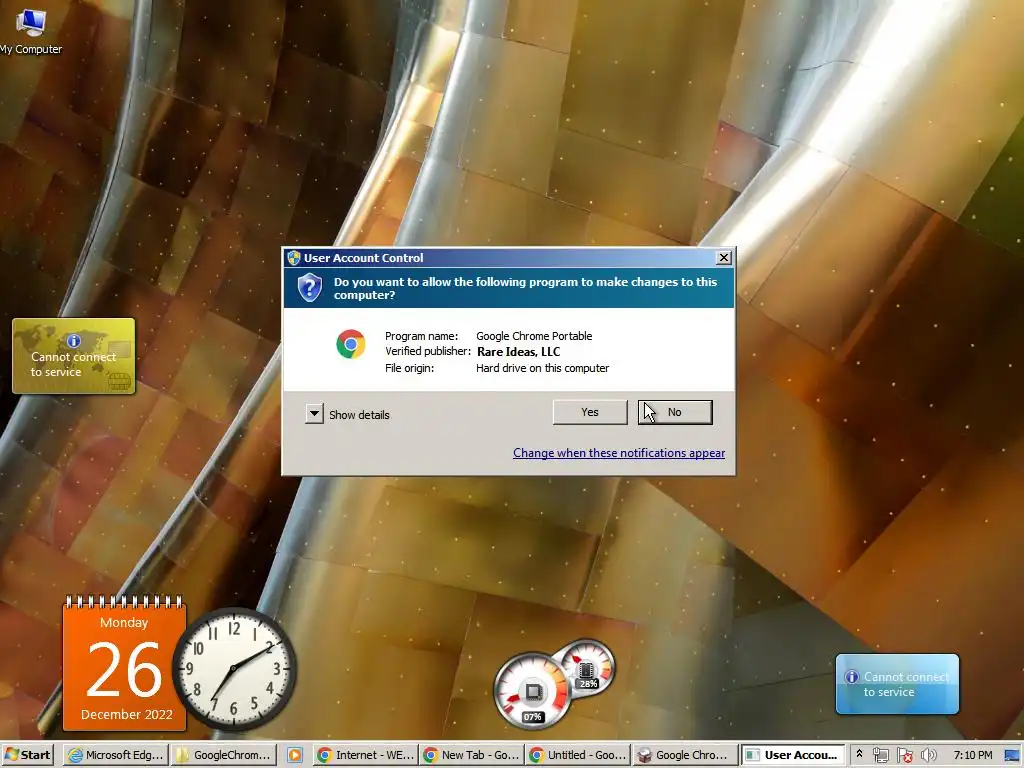Screen dimensions: 1024x768
Task: Click the small memory usage dial showing 28%
Action: click(x=587, y=667)
